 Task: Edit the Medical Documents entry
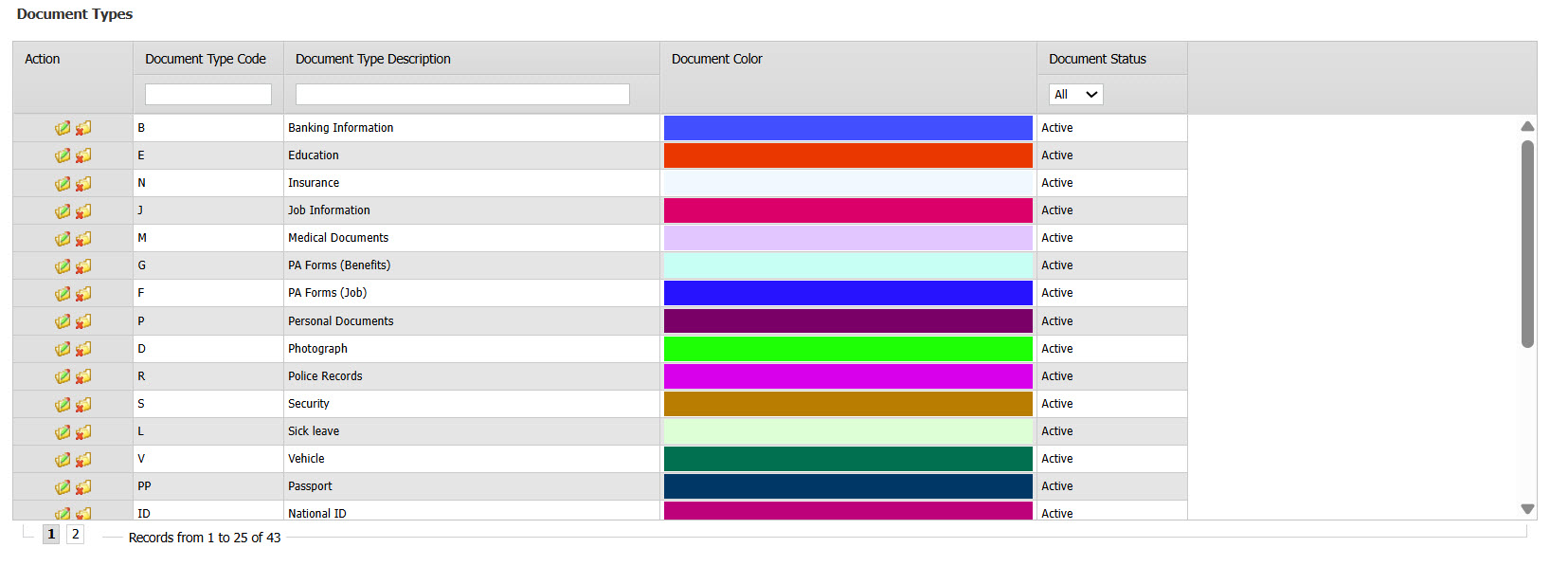(x=63, y=238)
